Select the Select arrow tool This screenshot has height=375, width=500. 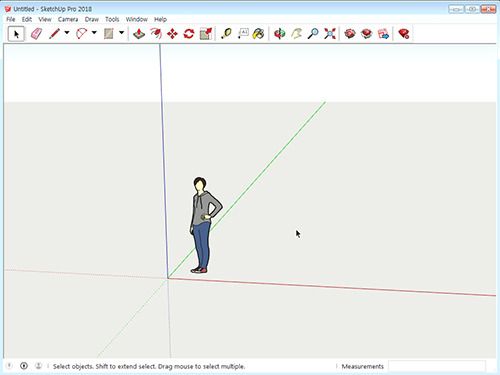pyautogui.click(x=16, y=34)
